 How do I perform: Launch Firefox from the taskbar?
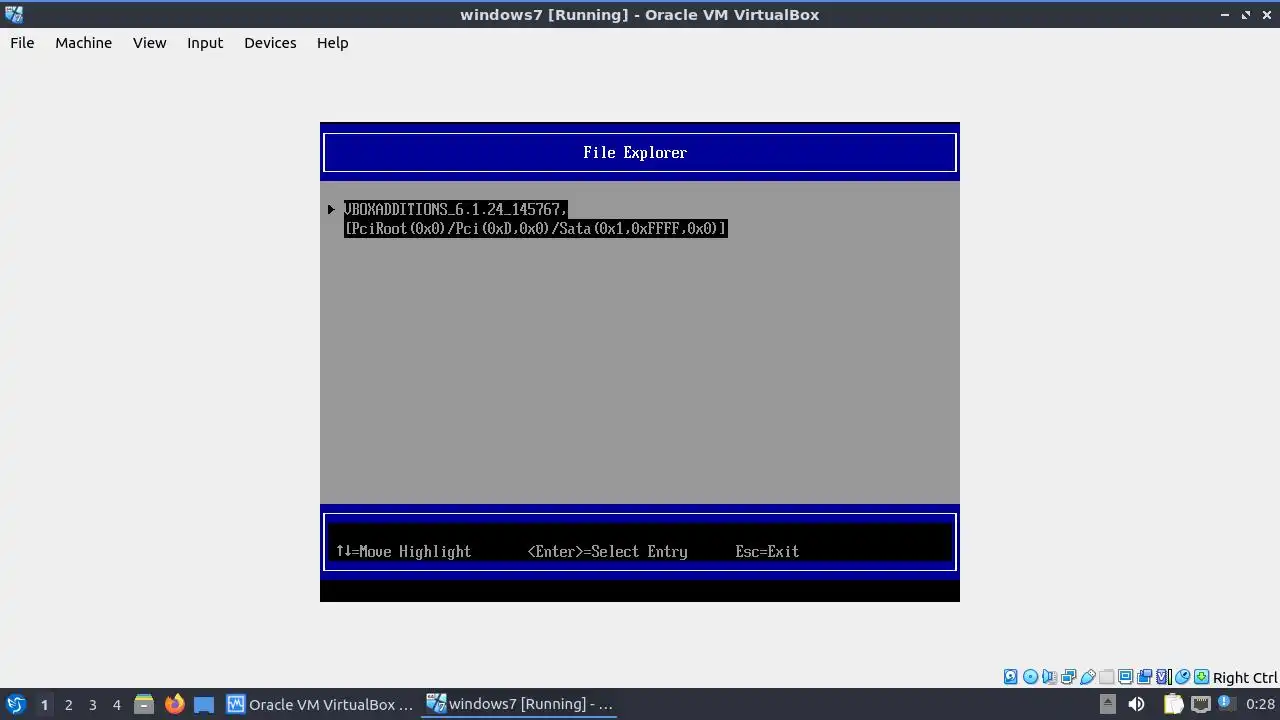[x=174, y=704]
